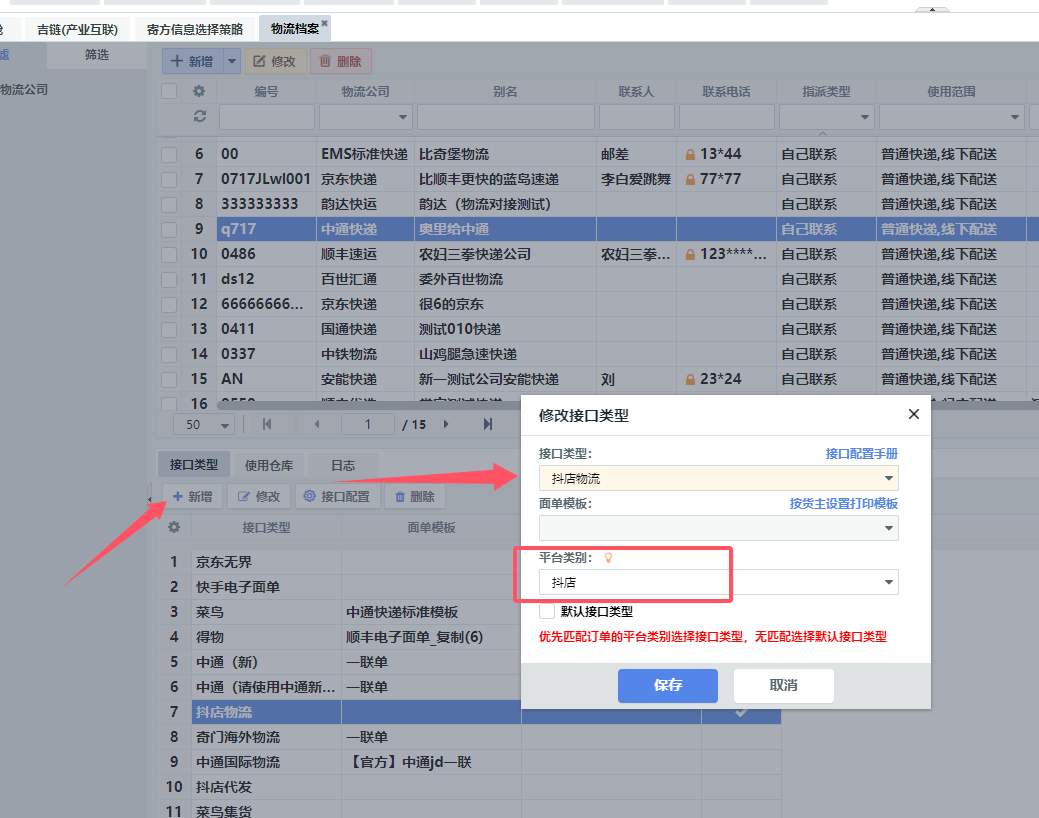This screenshot has height=818, width=1039.
Task: Switch to the 使用仓库 tab
Action: pos(269,465)
